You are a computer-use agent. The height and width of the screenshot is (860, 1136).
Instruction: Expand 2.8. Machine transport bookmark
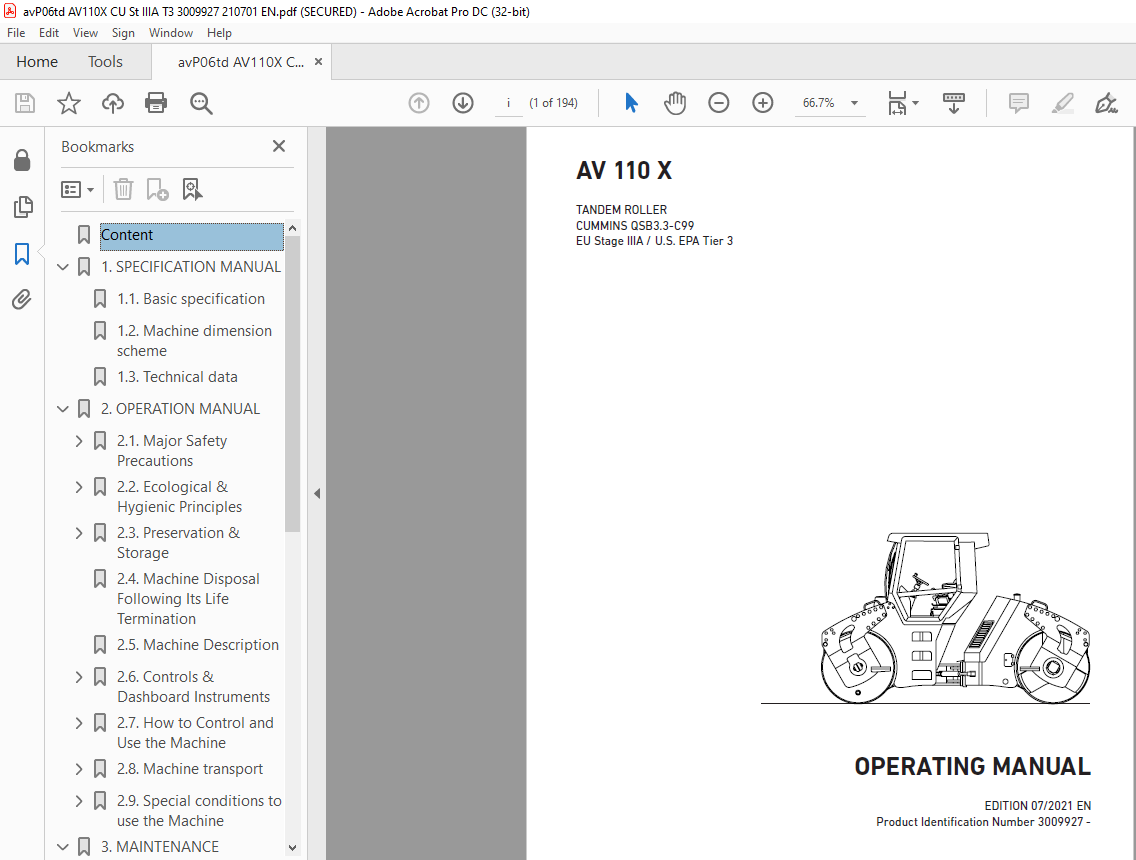click(79, 769)
